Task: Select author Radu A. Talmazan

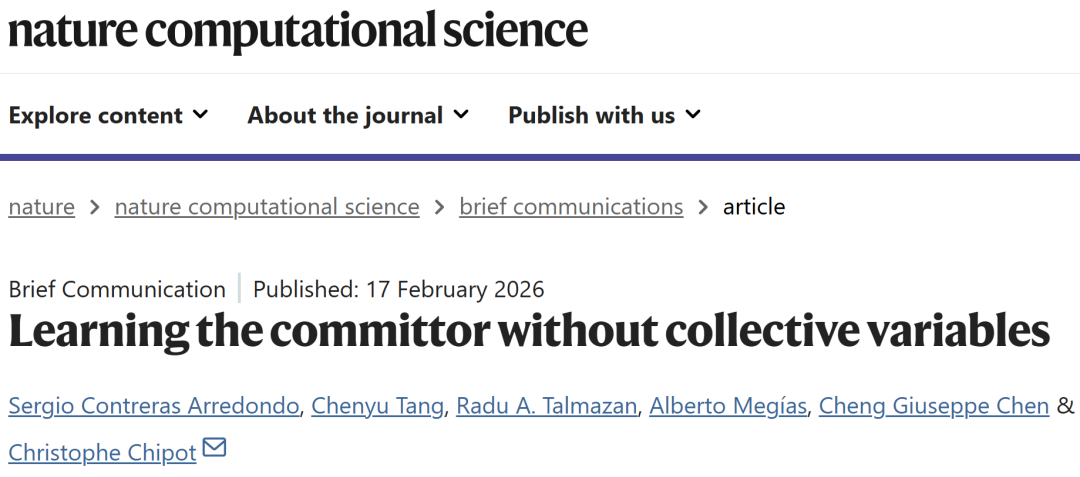Action: click(546, 406)
